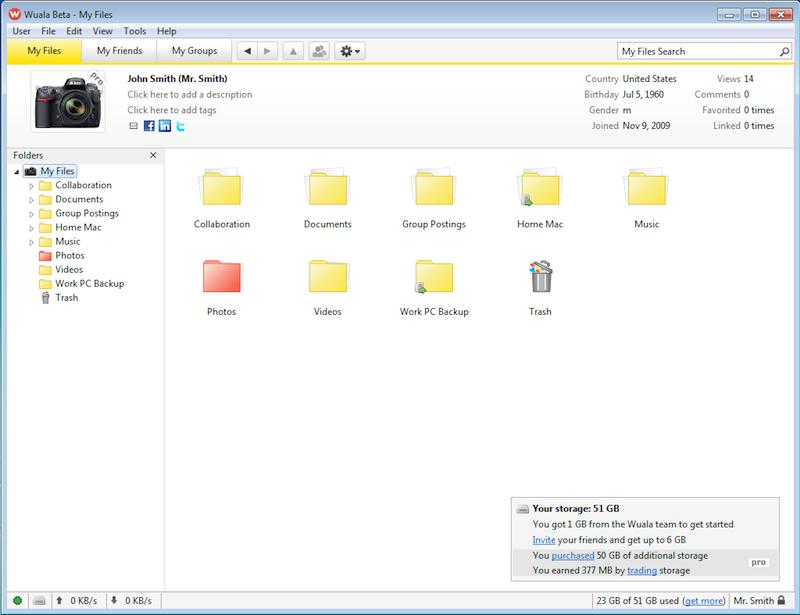Expand the Documents tree node
Viewport: 800px width, 615px height.
click(x=32, y=200)
